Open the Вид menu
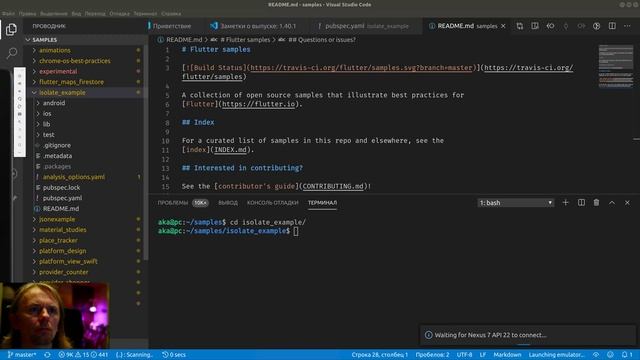The width and height of the screenshot is (640, 360). [76, 13]
